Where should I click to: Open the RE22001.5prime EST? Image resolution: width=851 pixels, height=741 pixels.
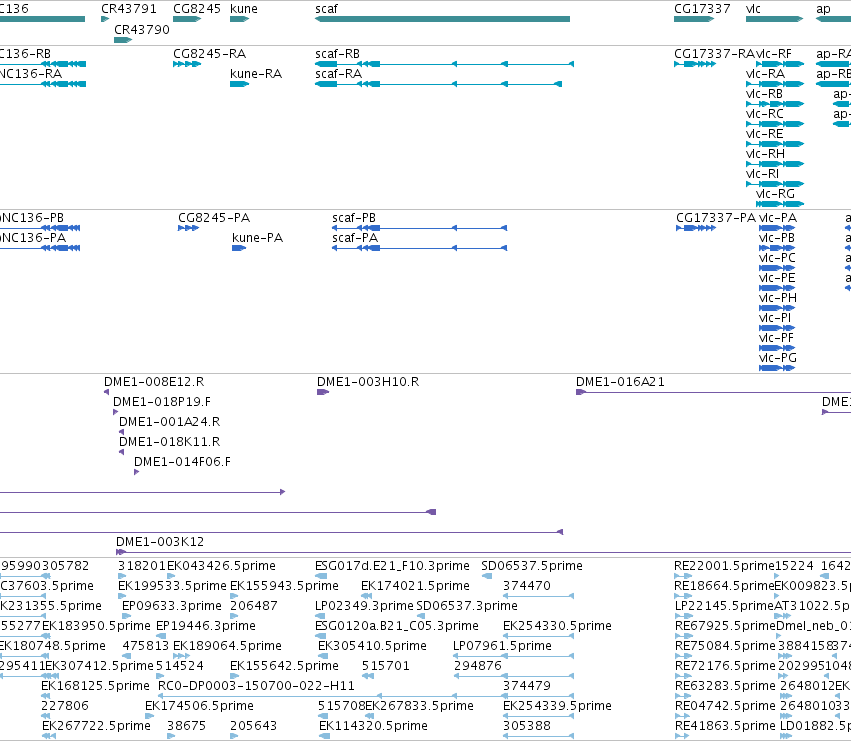click(x=683, y=576)
